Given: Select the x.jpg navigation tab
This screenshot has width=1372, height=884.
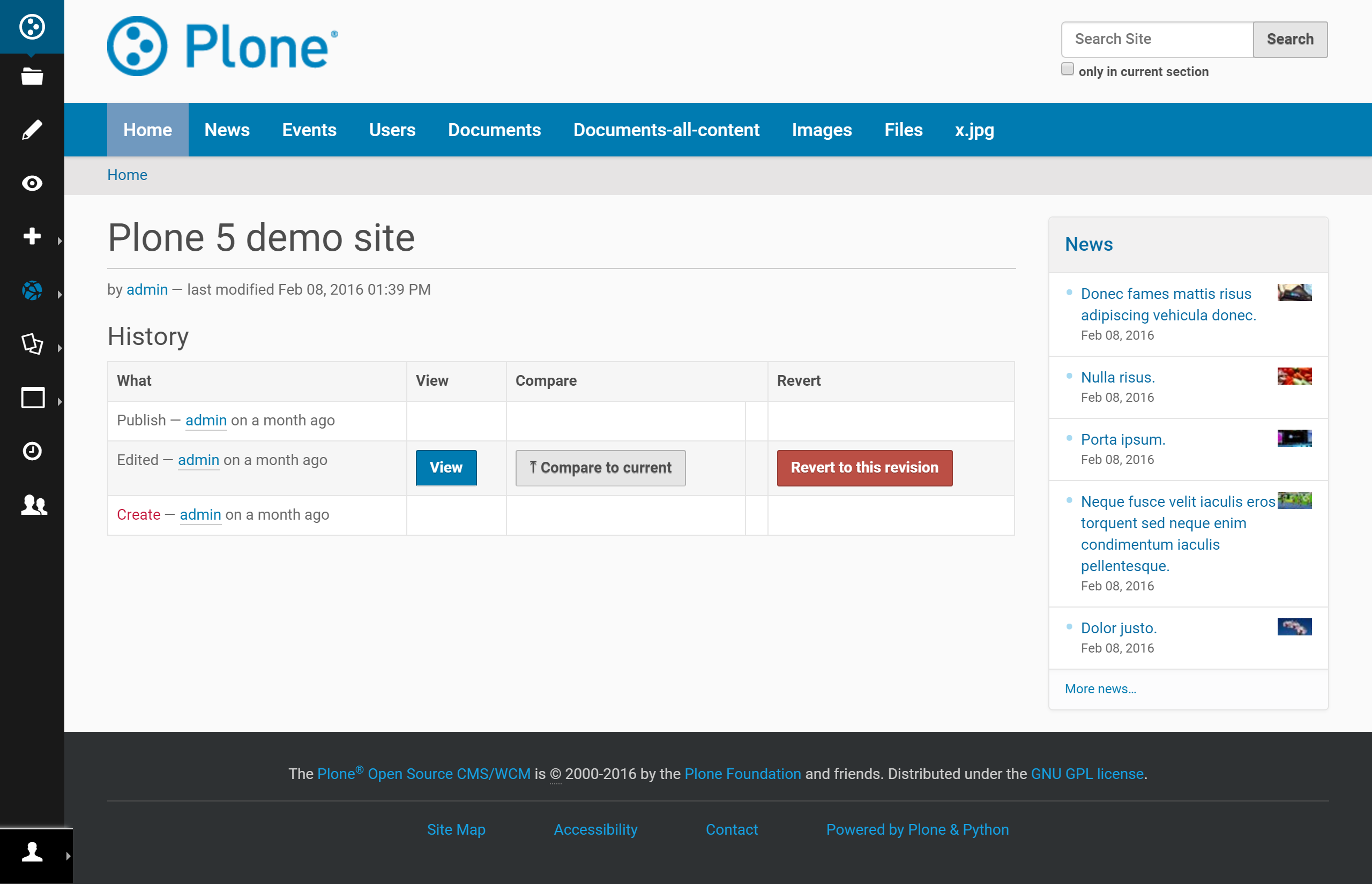Looking at the screenshot, I should (974, 130).
